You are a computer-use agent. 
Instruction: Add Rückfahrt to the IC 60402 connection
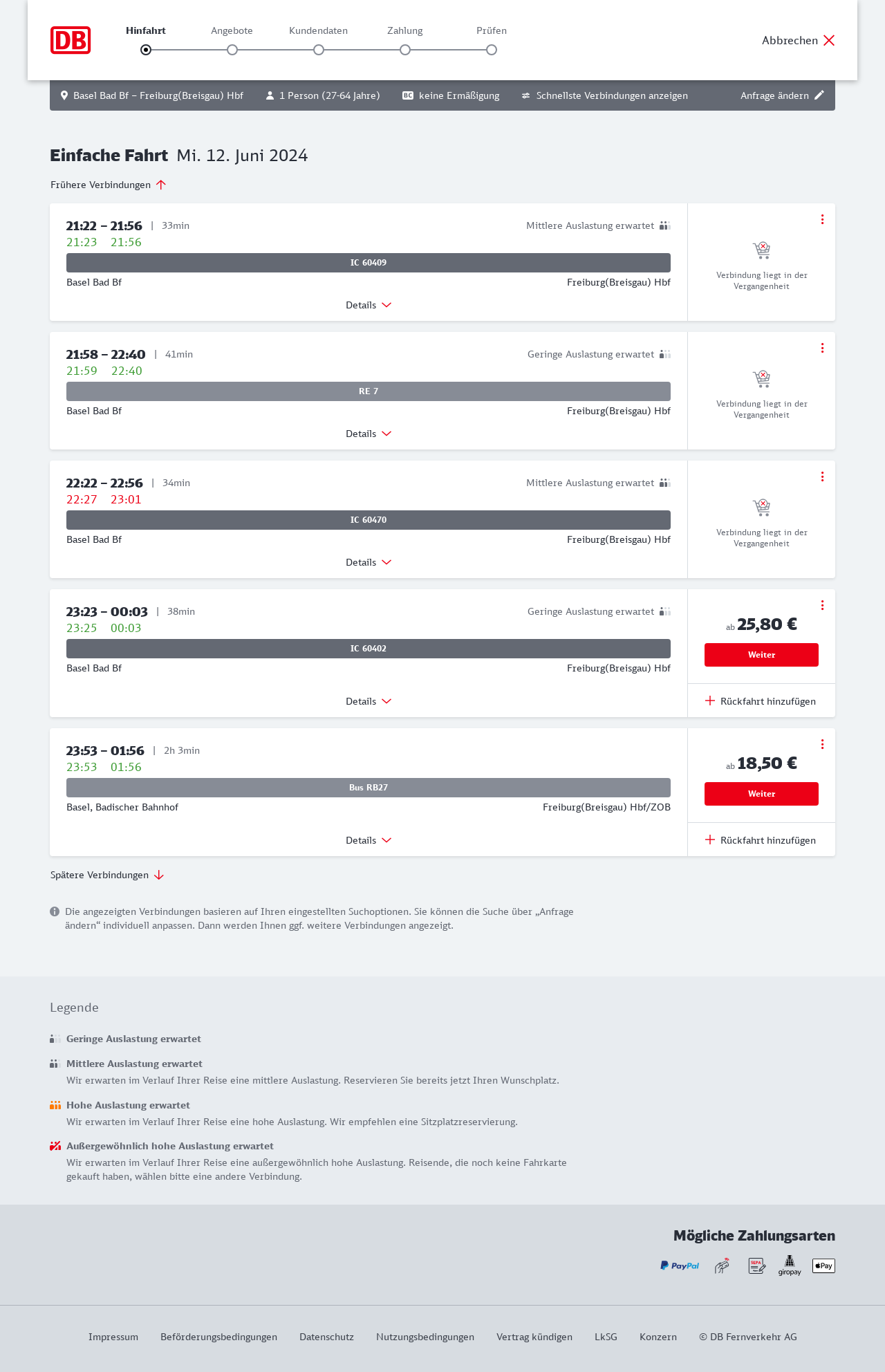(761, 701)
